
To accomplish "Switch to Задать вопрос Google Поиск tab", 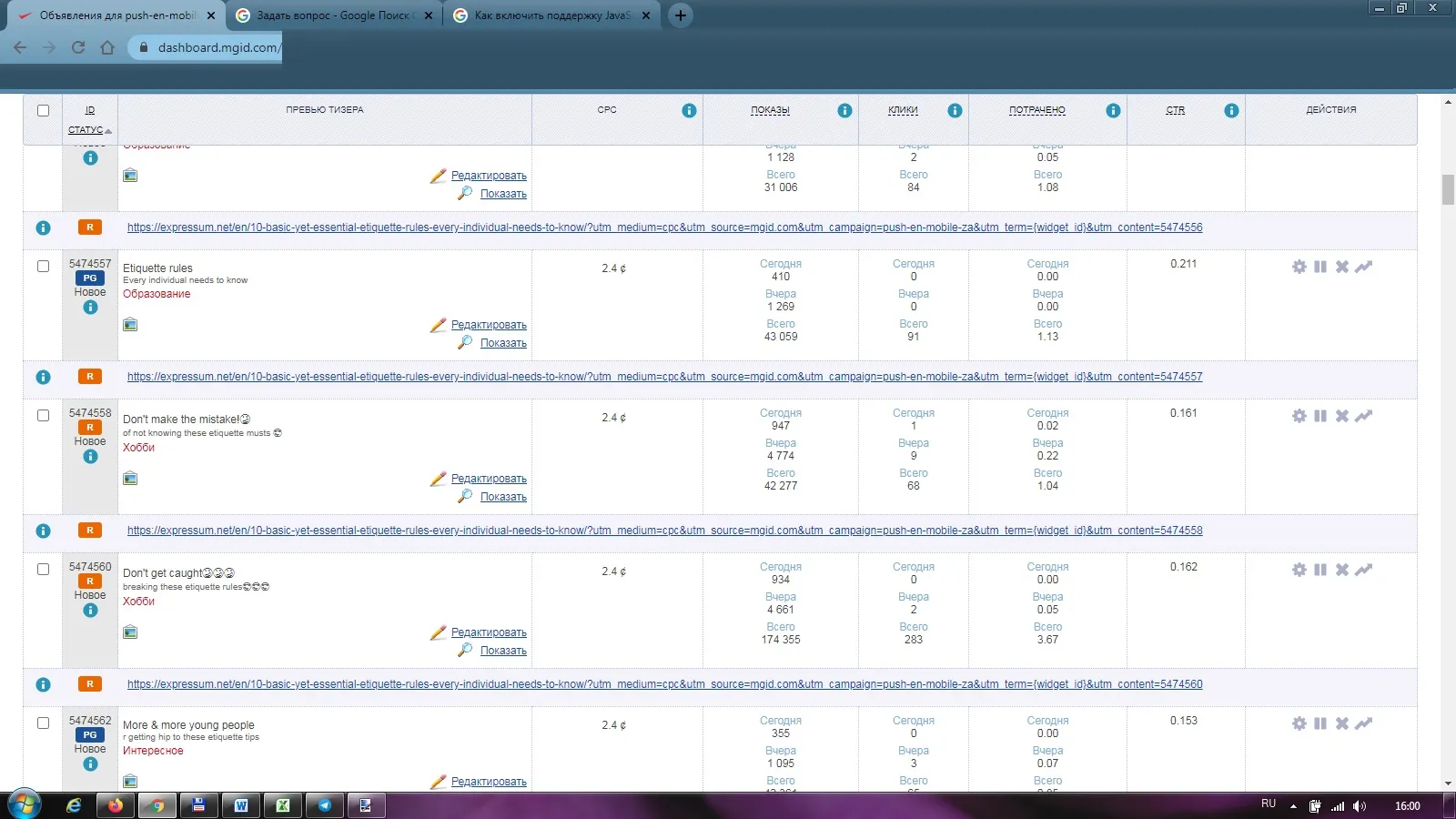I will coord(333,15).
